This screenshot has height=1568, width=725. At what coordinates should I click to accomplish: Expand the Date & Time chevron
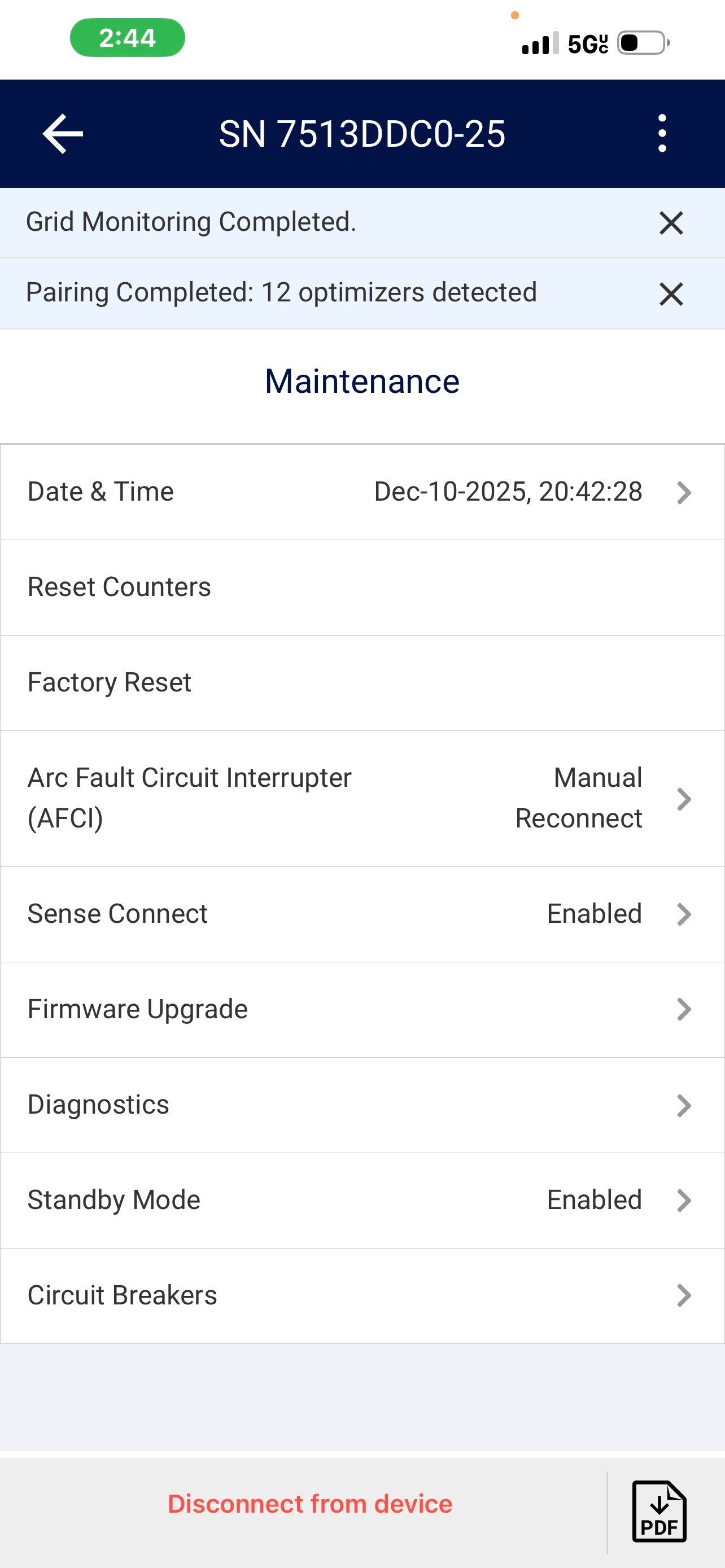point(684,492)
